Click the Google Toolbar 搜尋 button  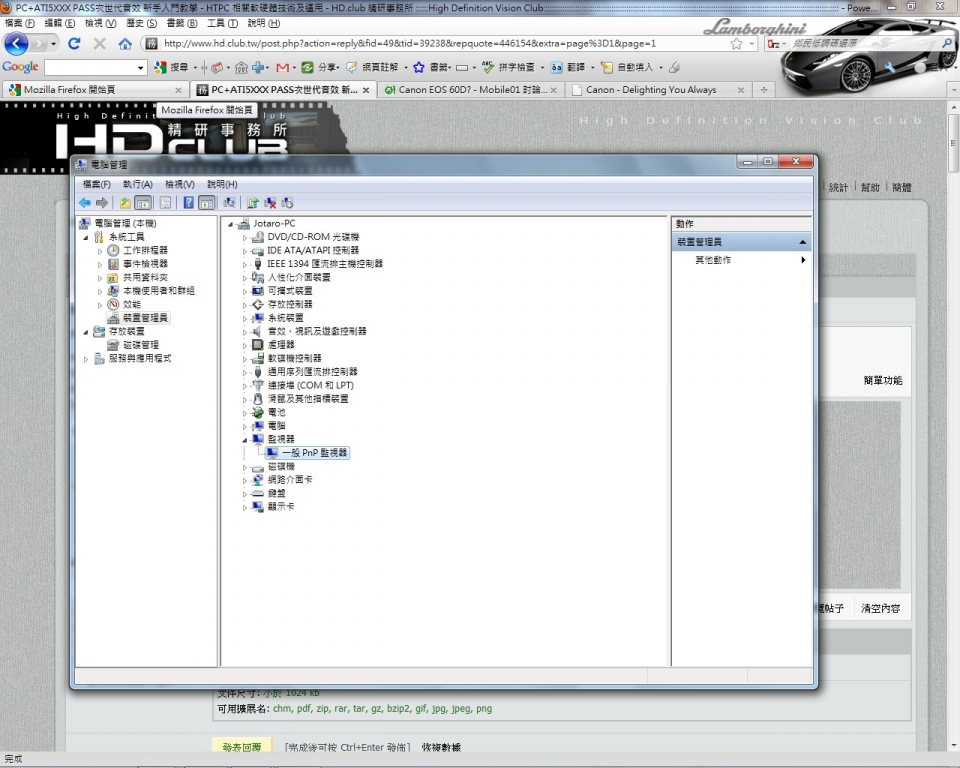(x=171, y=67)
